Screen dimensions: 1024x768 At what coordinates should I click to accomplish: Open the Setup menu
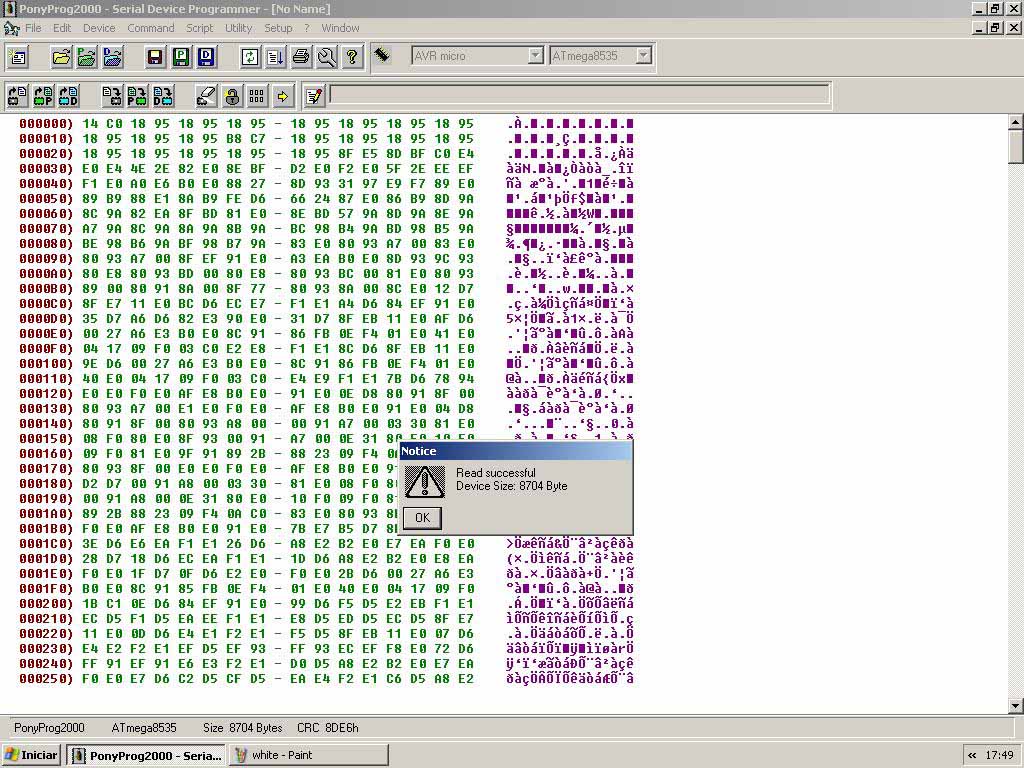(278, 28)
